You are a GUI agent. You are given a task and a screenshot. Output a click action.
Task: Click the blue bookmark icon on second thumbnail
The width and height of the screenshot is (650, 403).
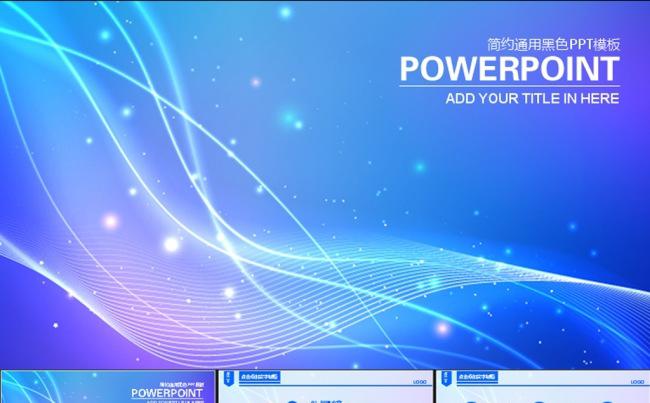point(229,378)
